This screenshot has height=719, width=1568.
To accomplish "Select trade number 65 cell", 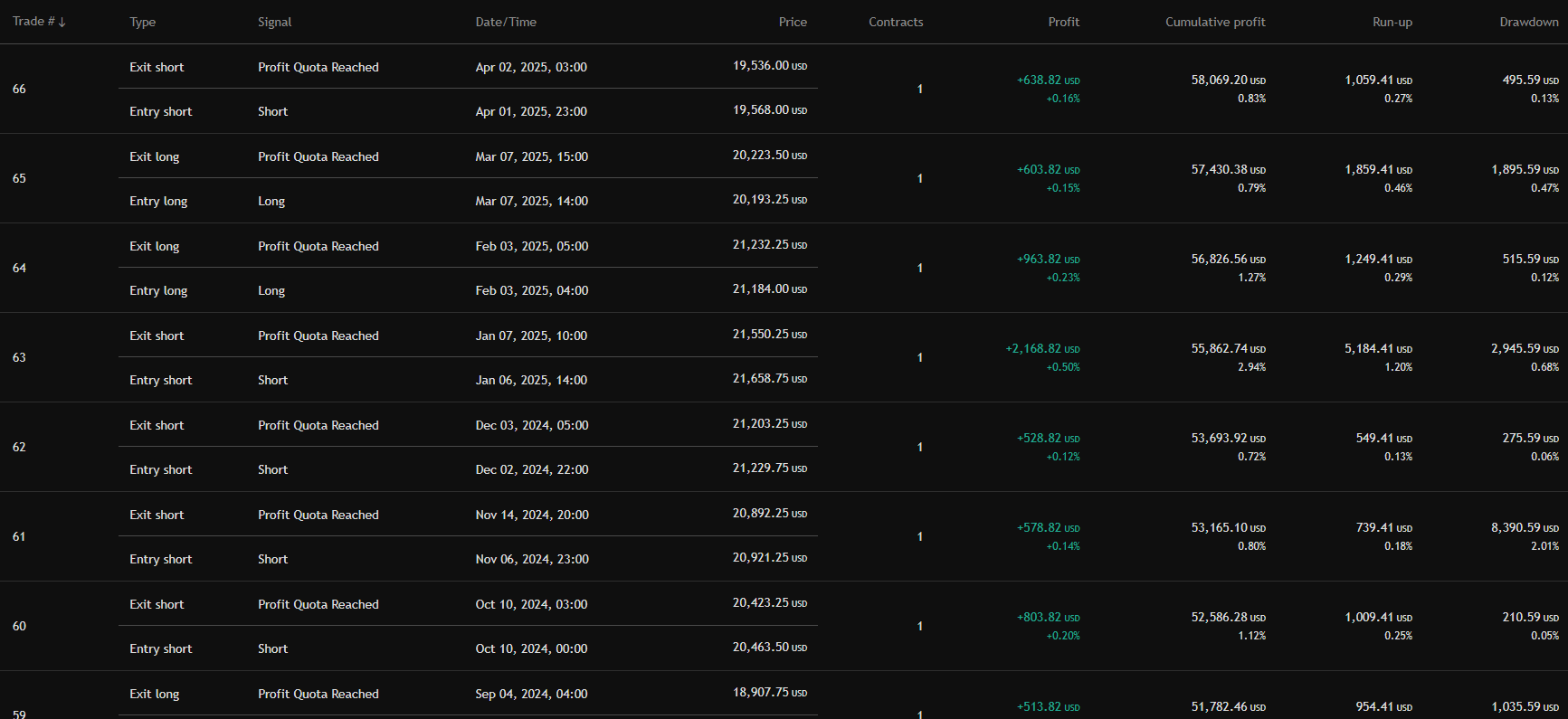I will pyautogui.click(x=19, y=178).
